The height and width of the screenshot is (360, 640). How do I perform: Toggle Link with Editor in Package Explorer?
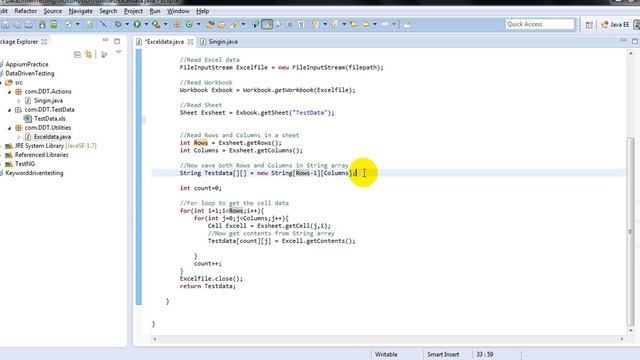pos(89,54)
